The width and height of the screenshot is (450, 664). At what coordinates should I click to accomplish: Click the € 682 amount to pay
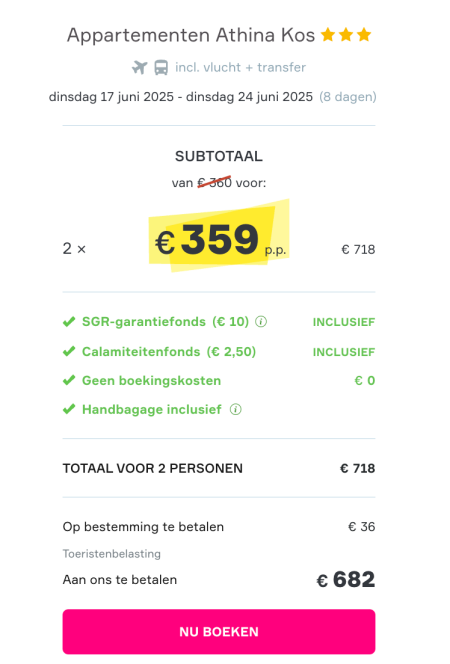[346, 580]
